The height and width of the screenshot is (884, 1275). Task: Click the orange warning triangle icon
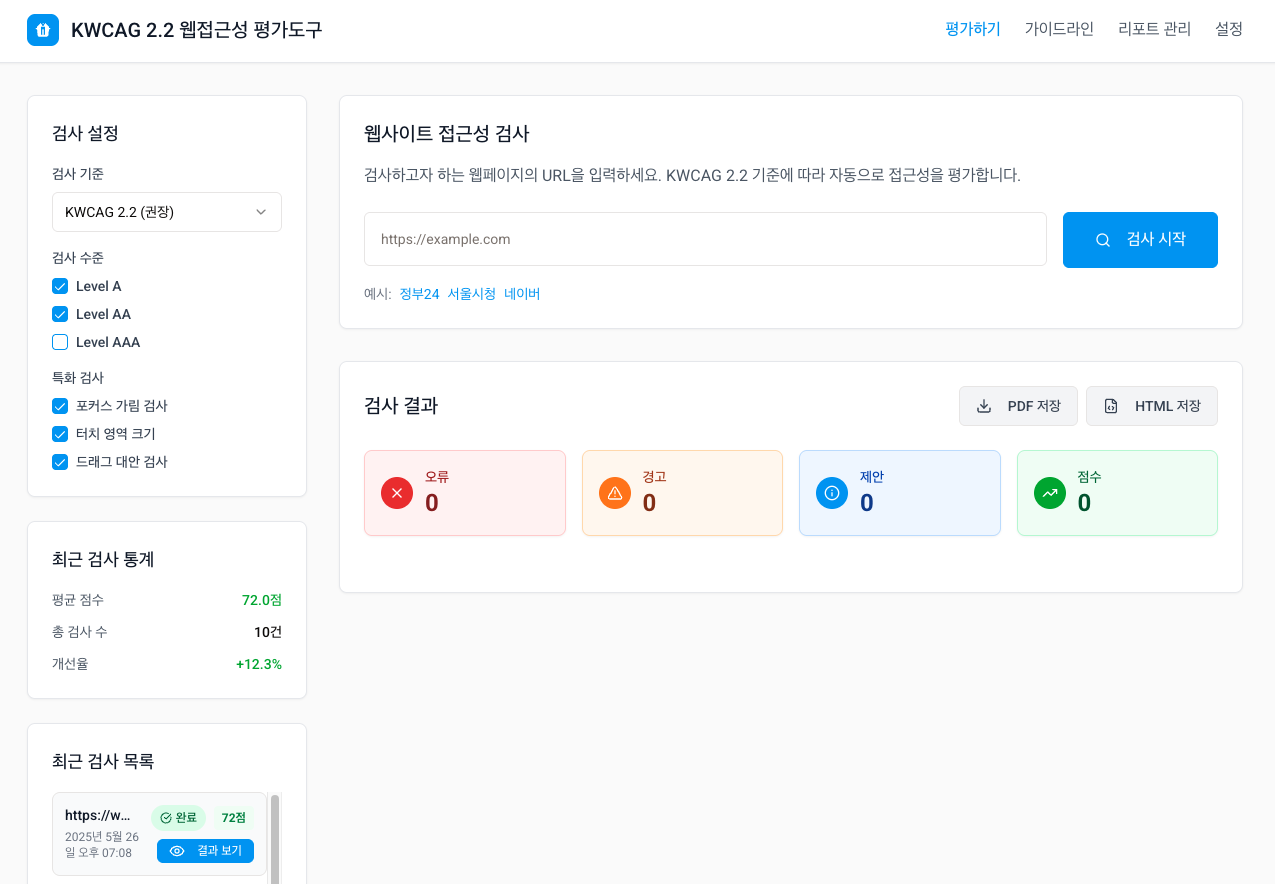point(615,493)
